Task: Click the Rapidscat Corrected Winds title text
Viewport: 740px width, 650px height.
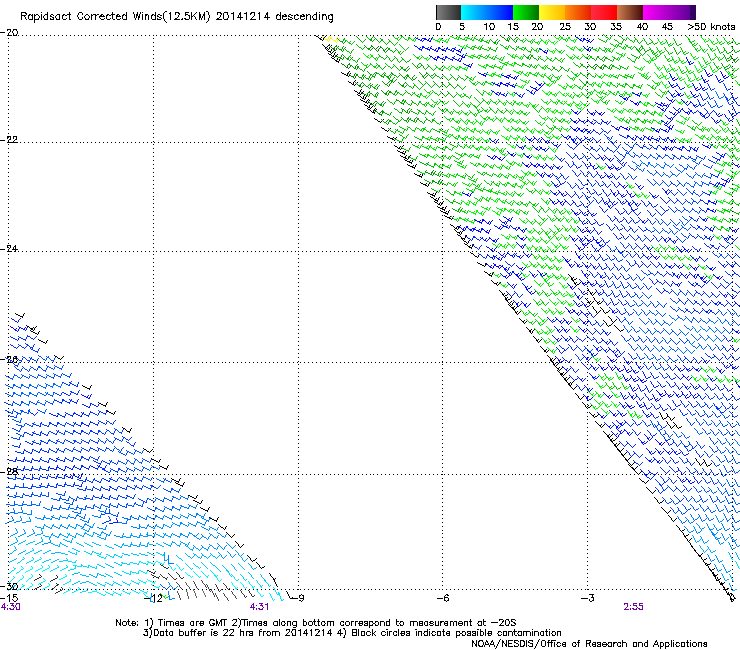Action: tap(177, 17)
